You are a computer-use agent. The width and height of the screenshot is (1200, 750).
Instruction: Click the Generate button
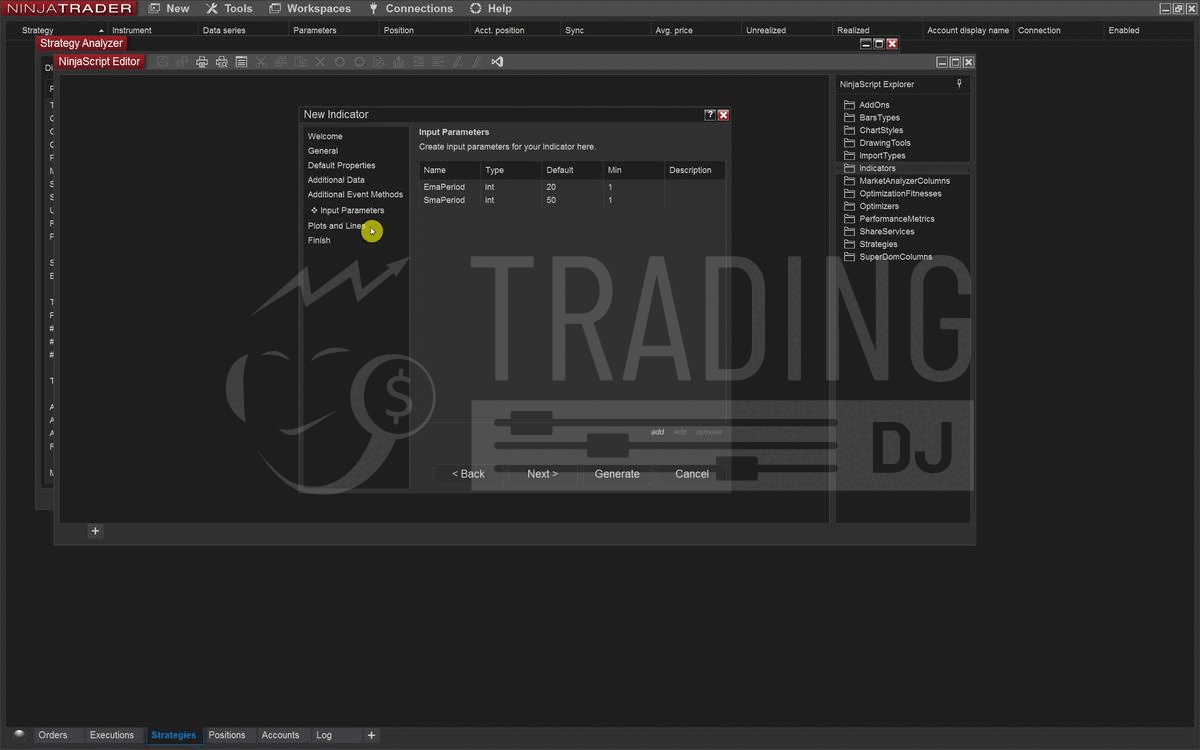616,473
